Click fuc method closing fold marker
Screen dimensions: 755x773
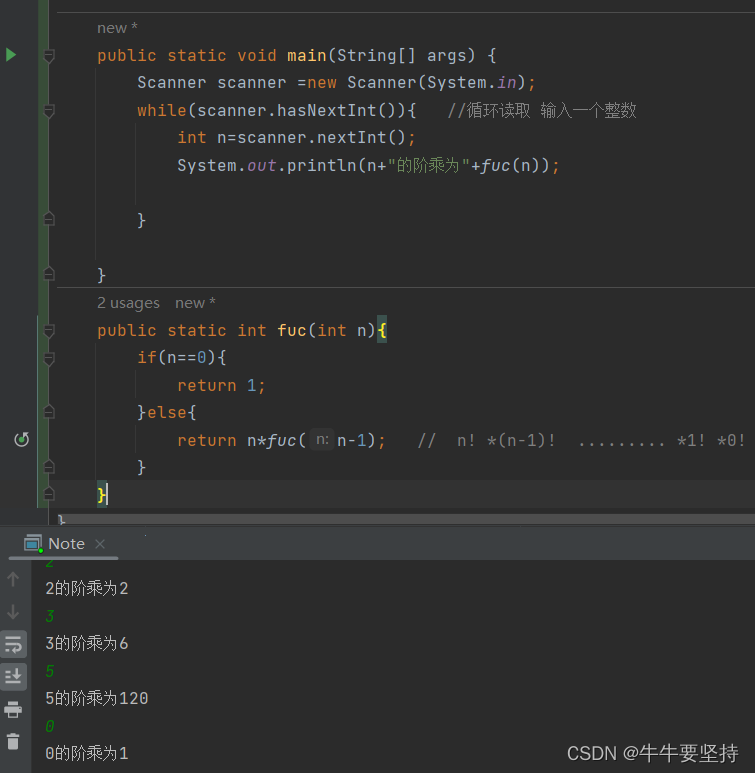(49, 493)
